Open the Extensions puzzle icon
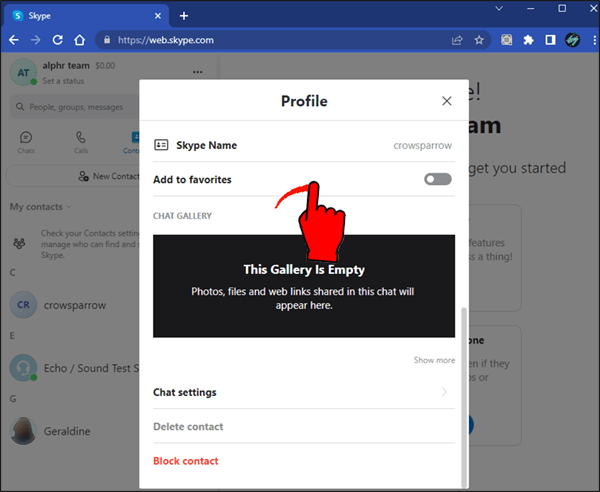This screenshot has width=600, height=492. coord(528,40)
